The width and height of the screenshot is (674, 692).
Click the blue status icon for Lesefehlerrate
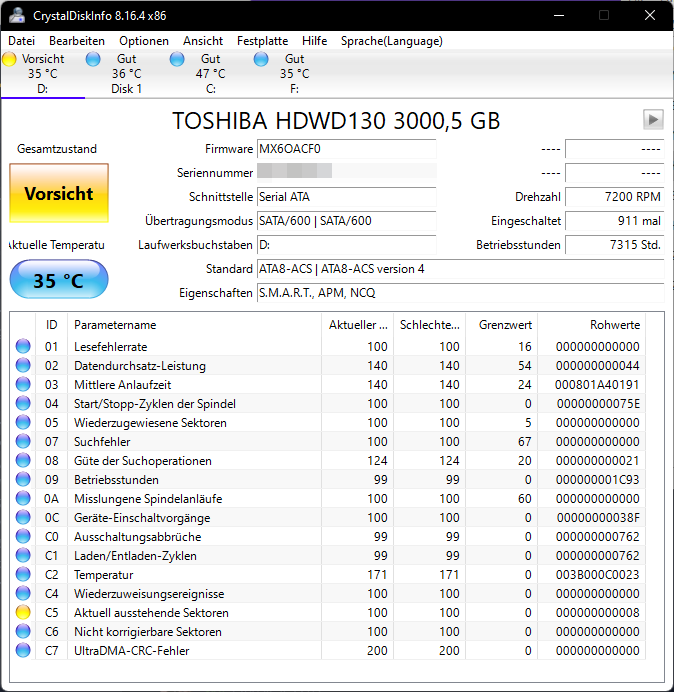(23, 346)
